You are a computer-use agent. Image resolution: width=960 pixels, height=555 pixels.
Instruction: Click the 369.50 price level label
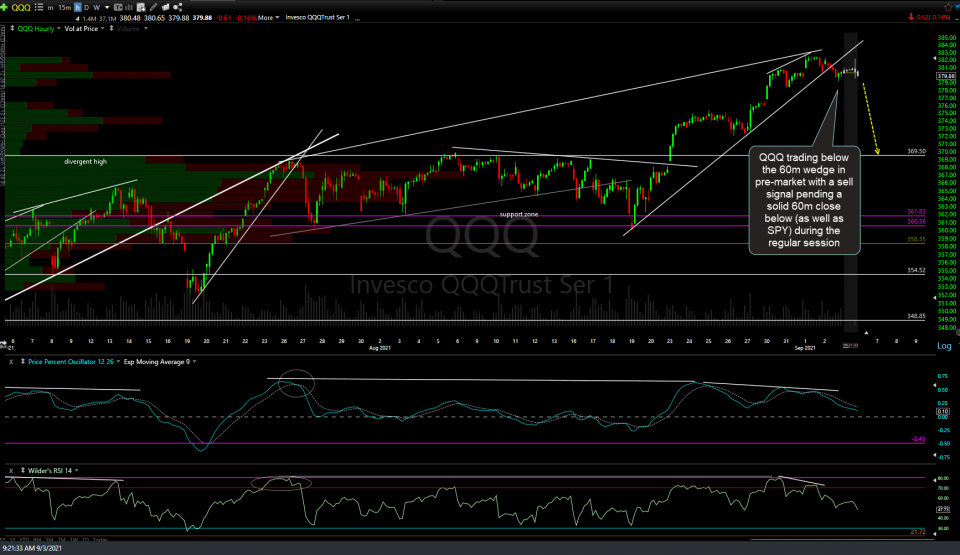click(x=917, y=151)
